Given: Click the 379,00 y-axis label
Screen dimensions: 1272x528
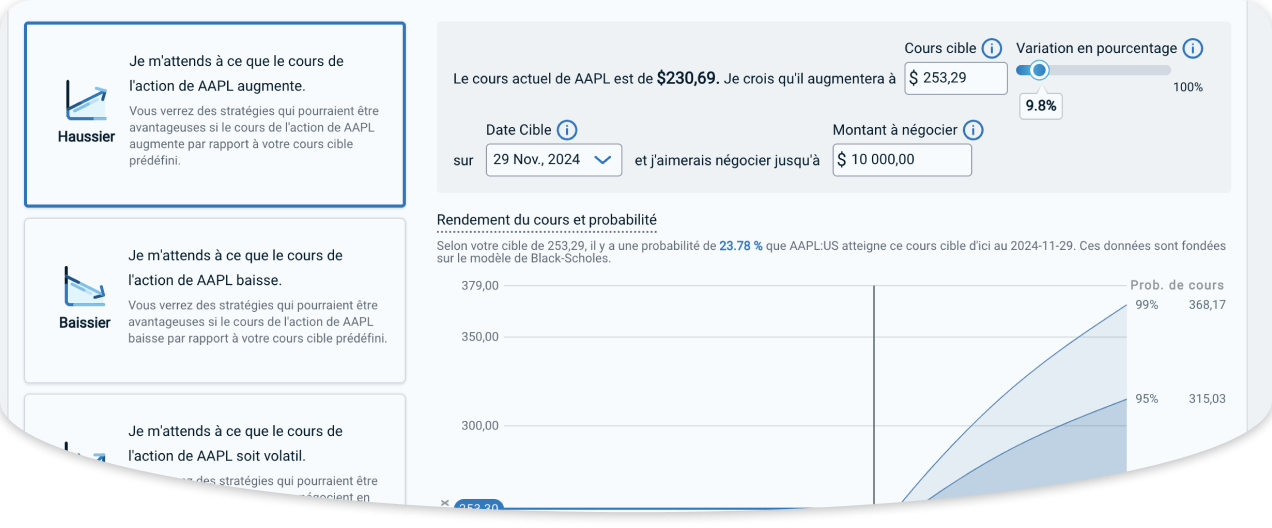Looking at the screenshot, I should (x=479, y=286).
